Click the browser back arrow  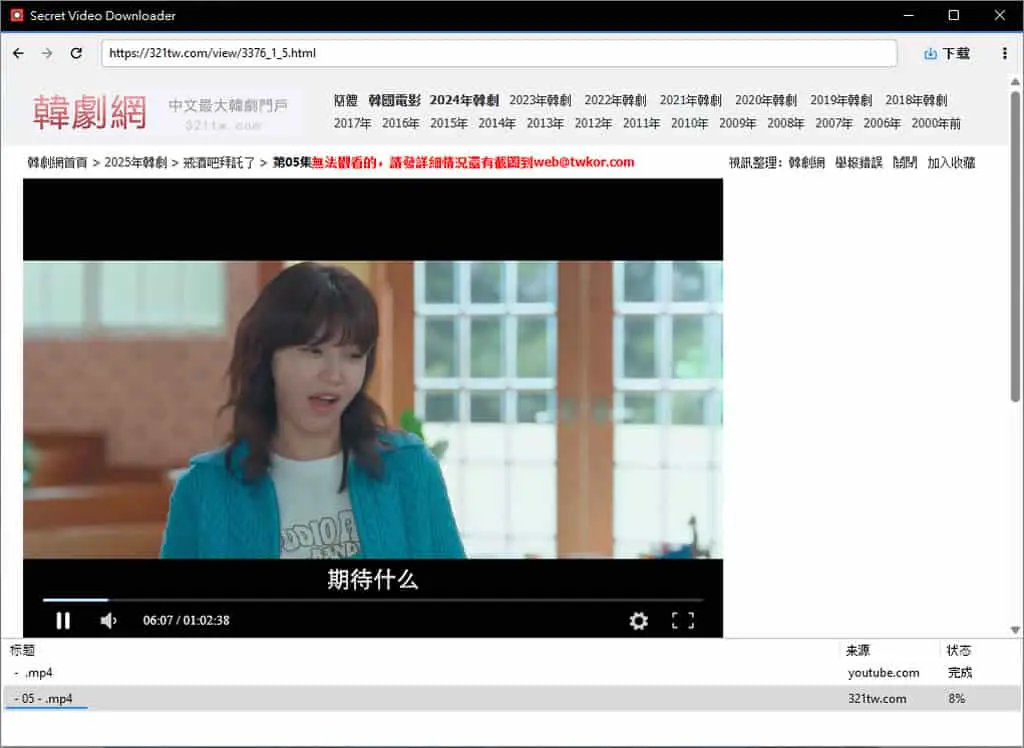pyautogui.click(x=18, y=54)
